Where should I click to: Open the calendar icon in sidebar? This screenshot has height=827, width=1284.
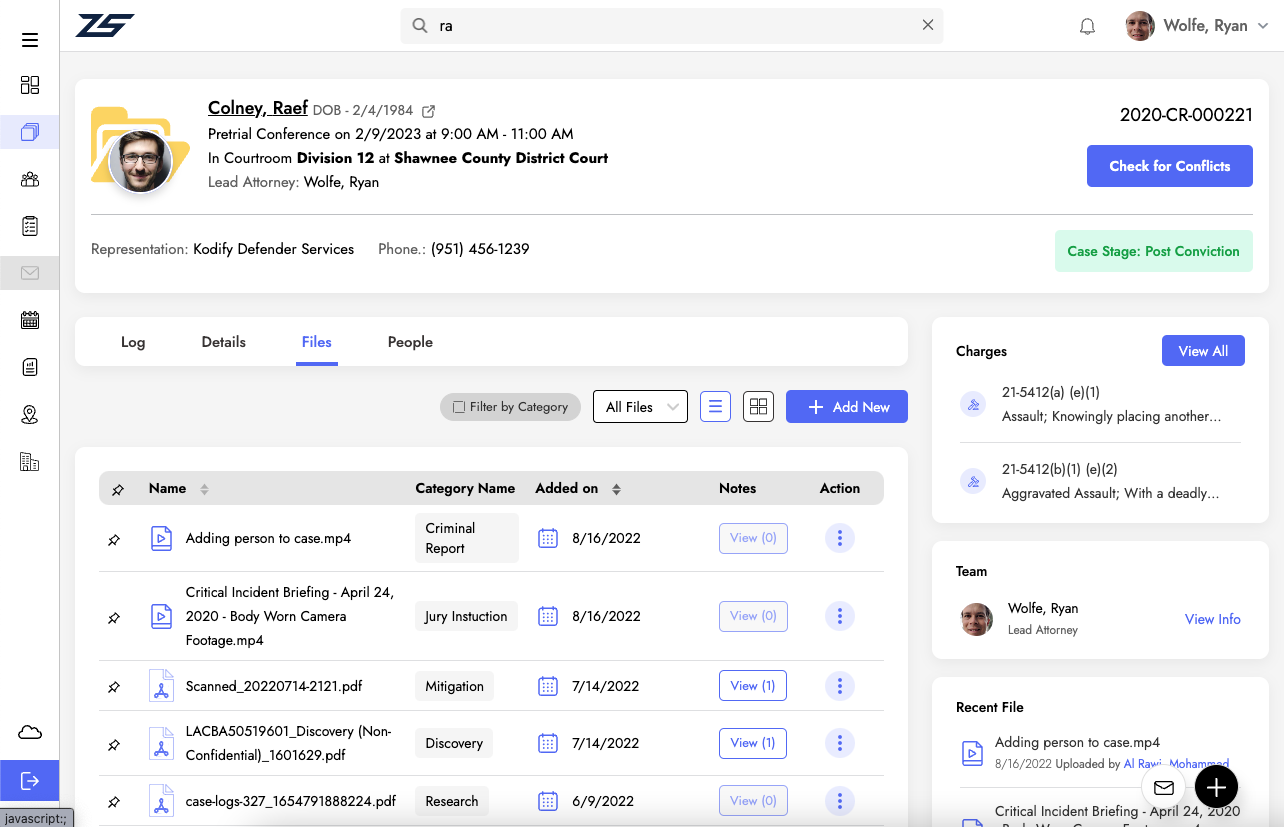pos(30,320)
